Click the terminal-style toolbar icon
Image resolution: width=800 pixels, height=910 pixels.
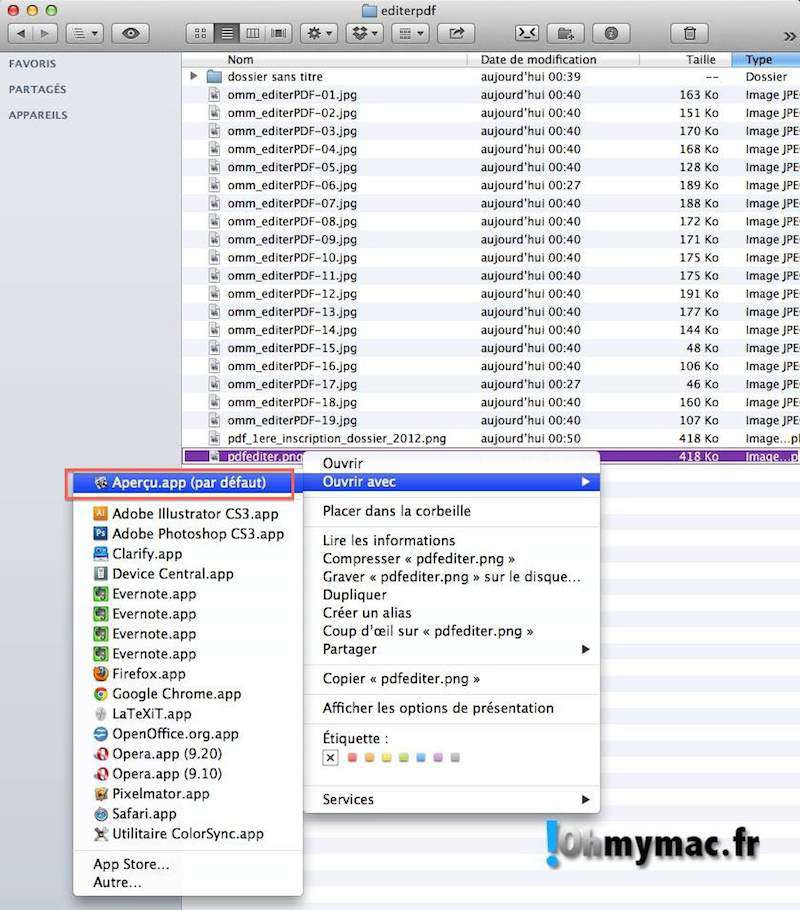(x=527, y=33)
